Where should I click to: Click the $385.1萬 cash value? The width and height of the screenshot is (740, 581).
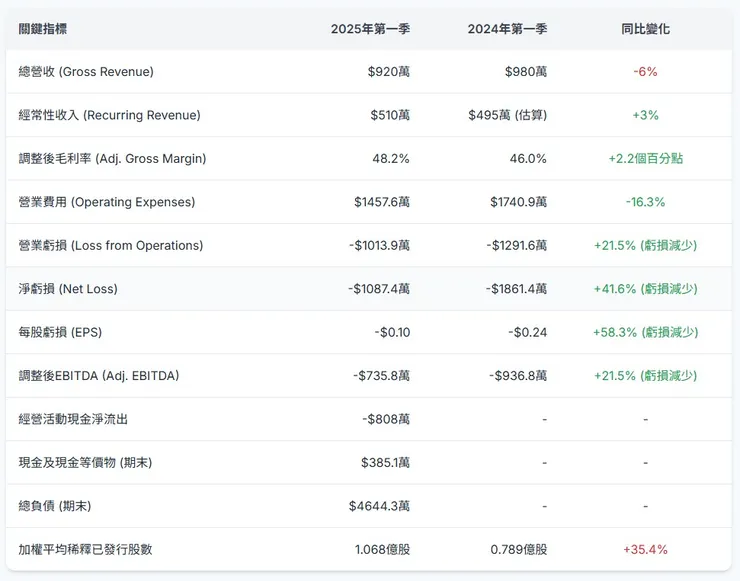click(x=385, y=463)
